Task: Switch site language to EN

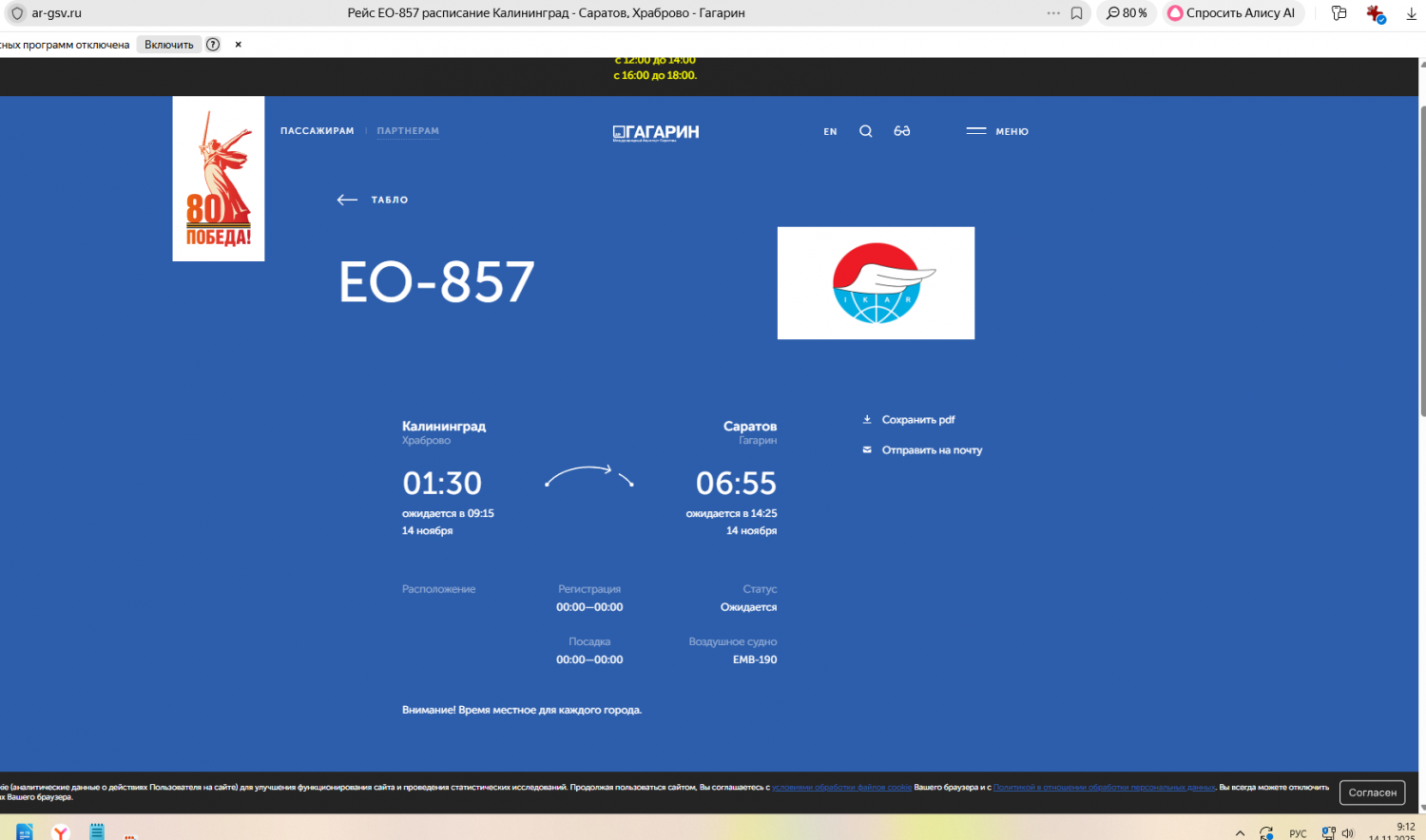Action: [x=830, y=132]
